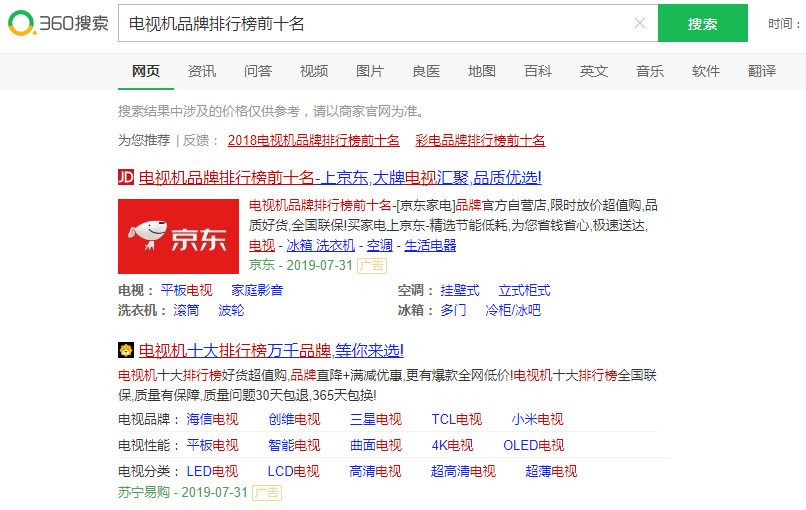The image size is (806, 510).
Task: Open the 立式柜式 link
Action: point(524,290)
